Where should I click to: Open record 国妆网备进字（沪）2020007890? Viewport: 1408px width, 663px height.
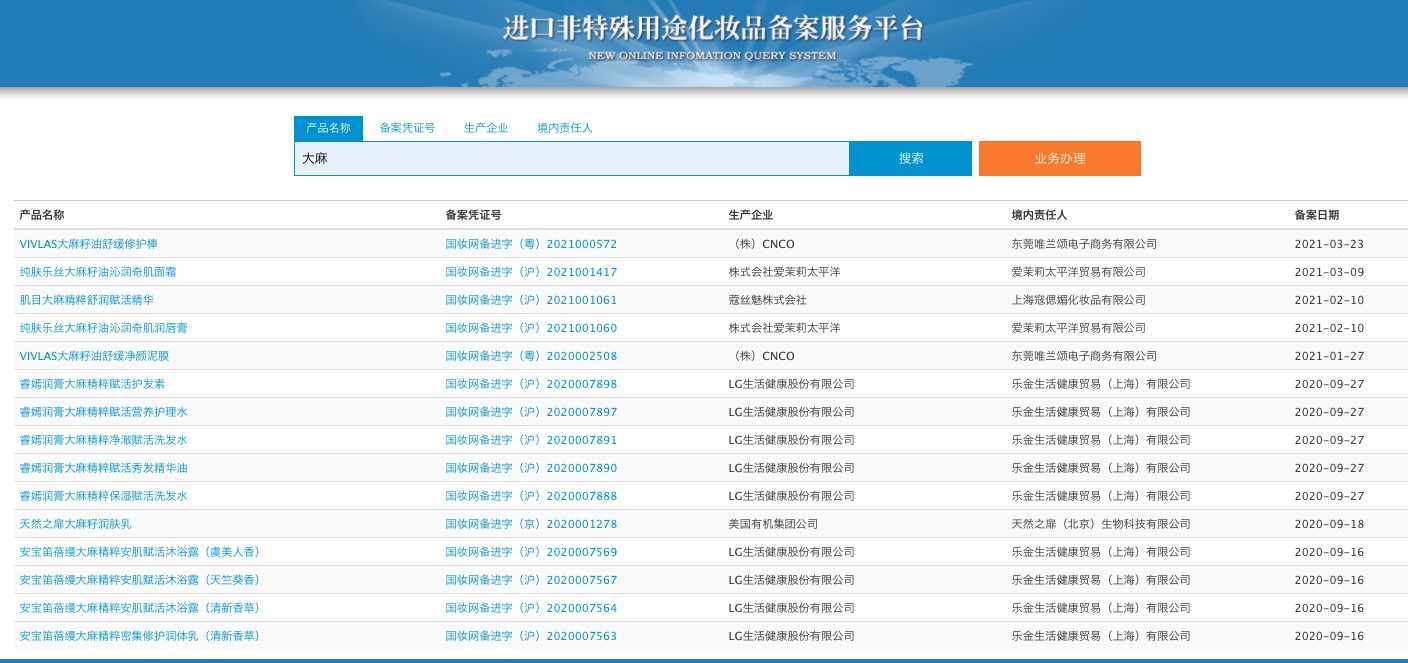[x=531, y=468]
